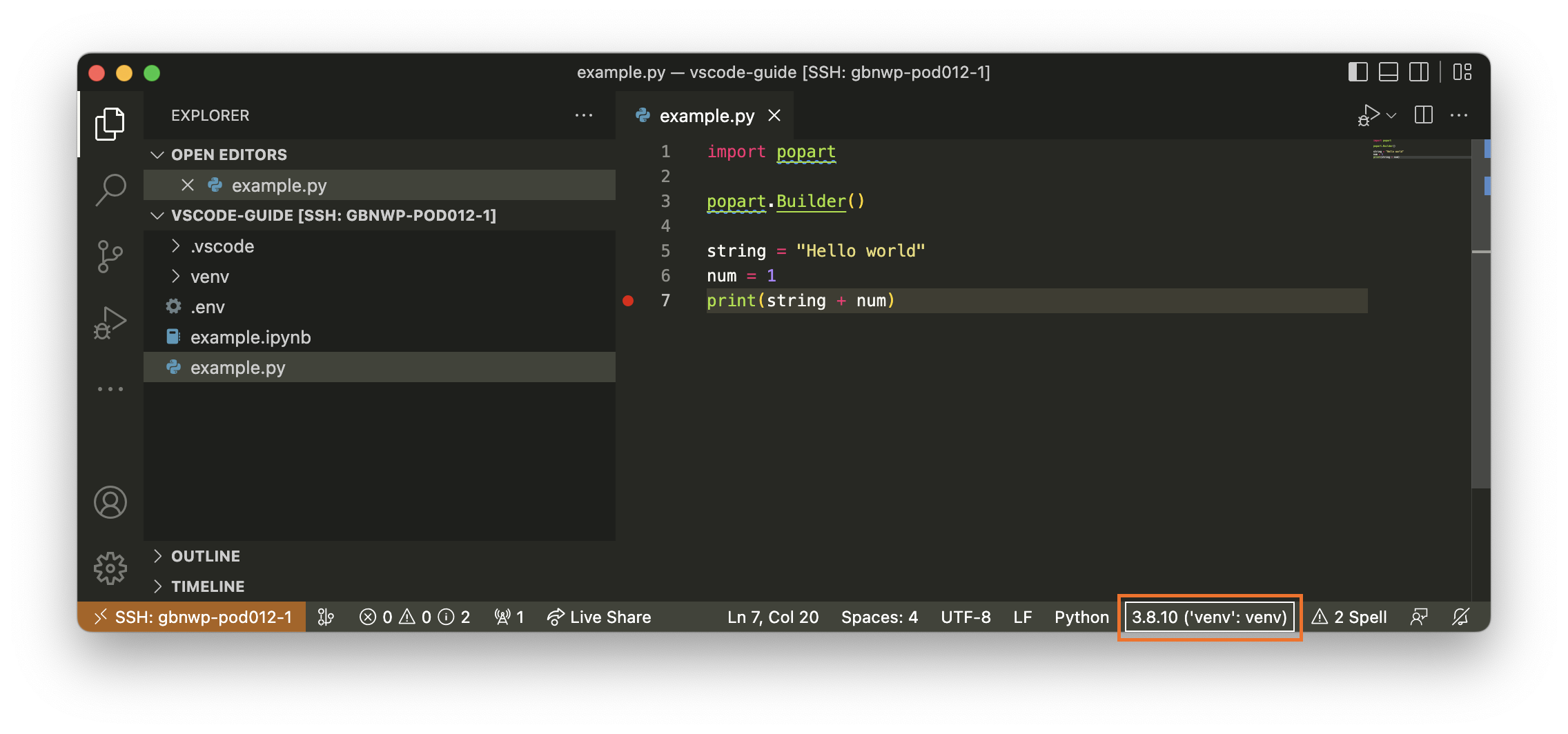Click the Python interpreter 3.8.10 venv selector
Viewport: 1568px width, 734px height.
point(1209,617)
